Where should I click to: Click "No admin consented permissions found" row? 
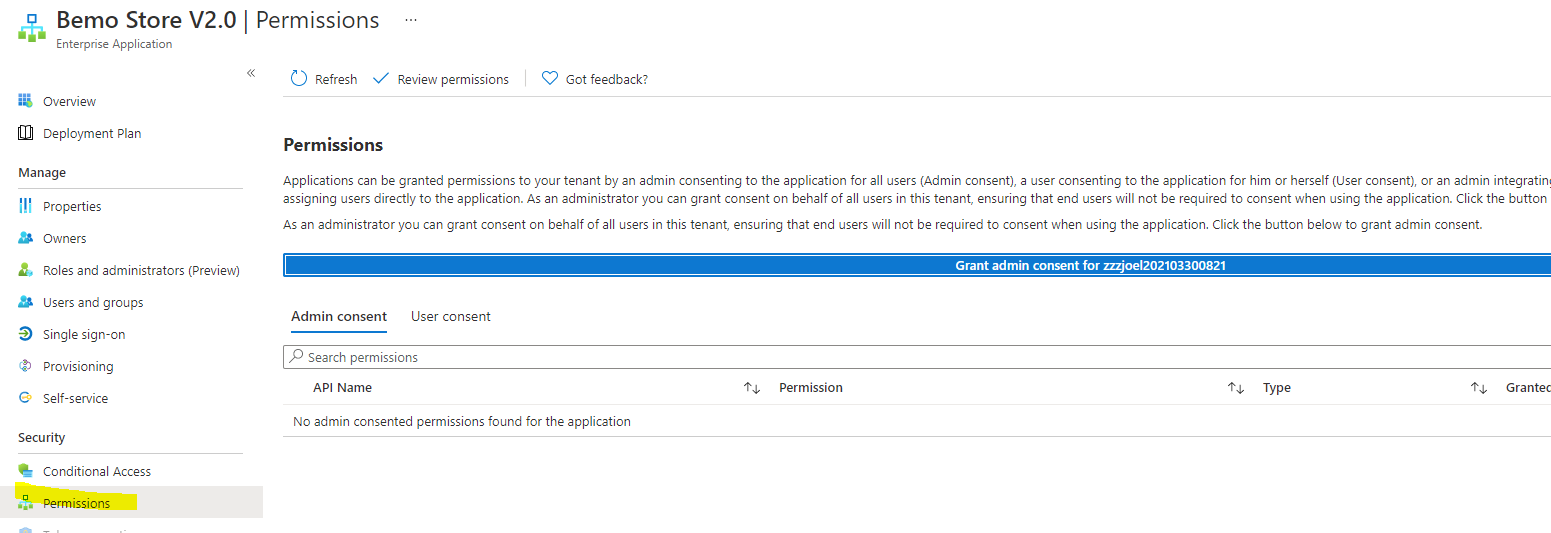pyautogui.click(x=917, y=421)
